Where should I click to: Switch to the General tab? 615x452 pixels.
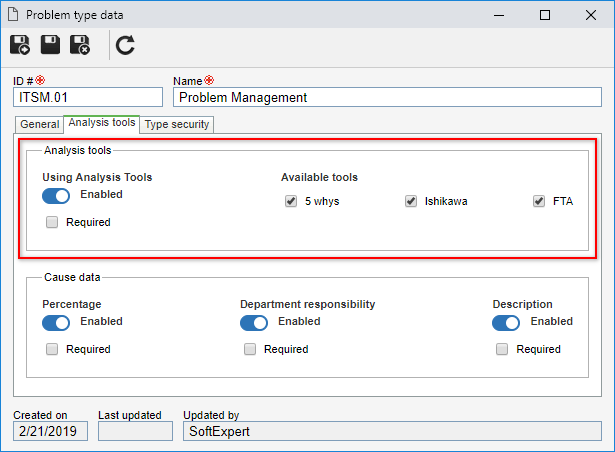click(x=40, y=124)
